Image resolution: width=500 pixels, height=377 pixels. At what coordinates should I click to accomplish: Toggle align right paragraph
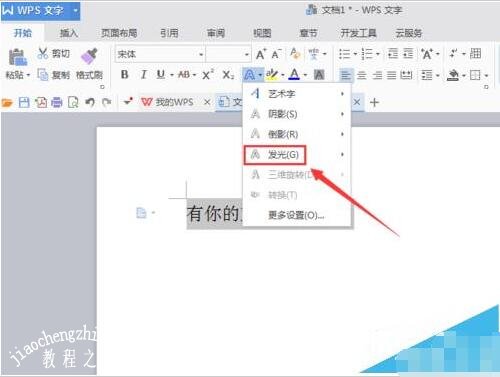(x=377, y=75)
